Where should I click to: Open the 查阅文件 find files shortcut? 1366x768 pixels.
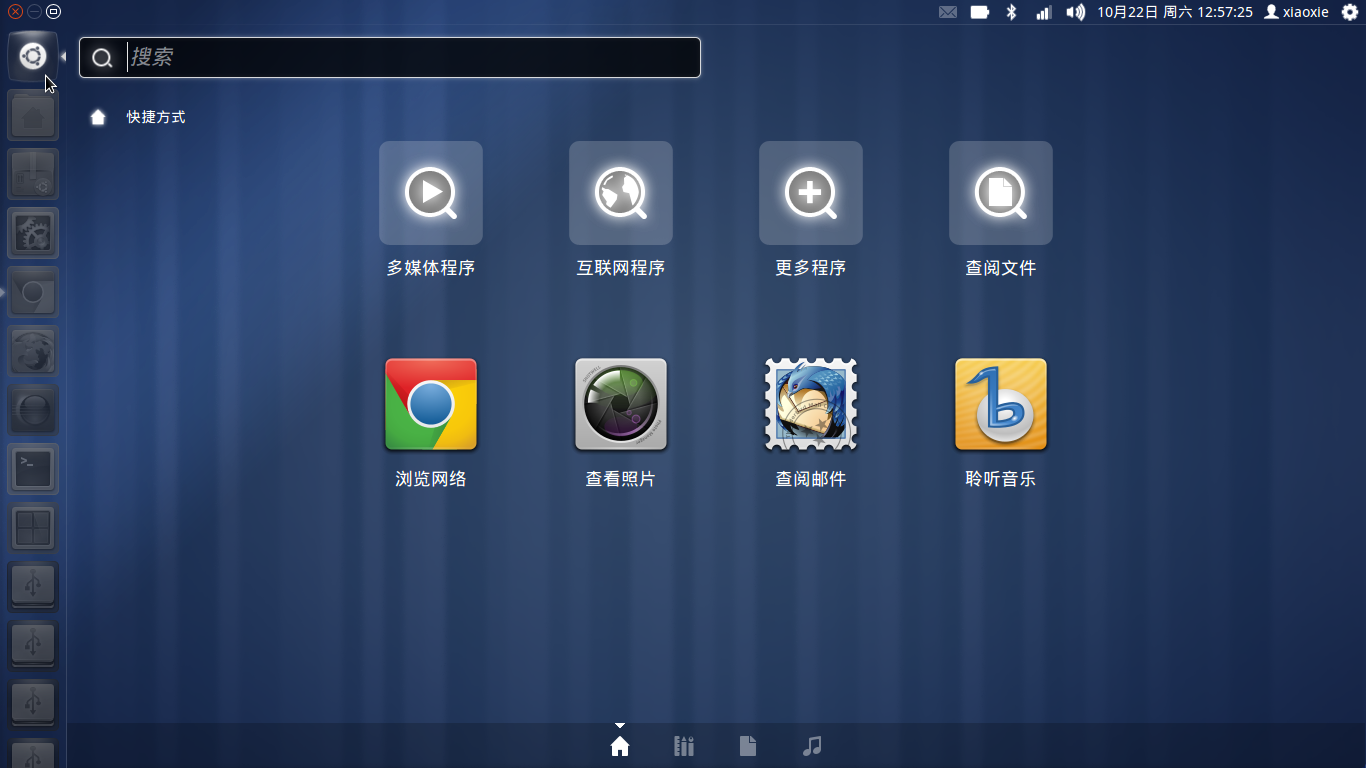[1001, 193]
